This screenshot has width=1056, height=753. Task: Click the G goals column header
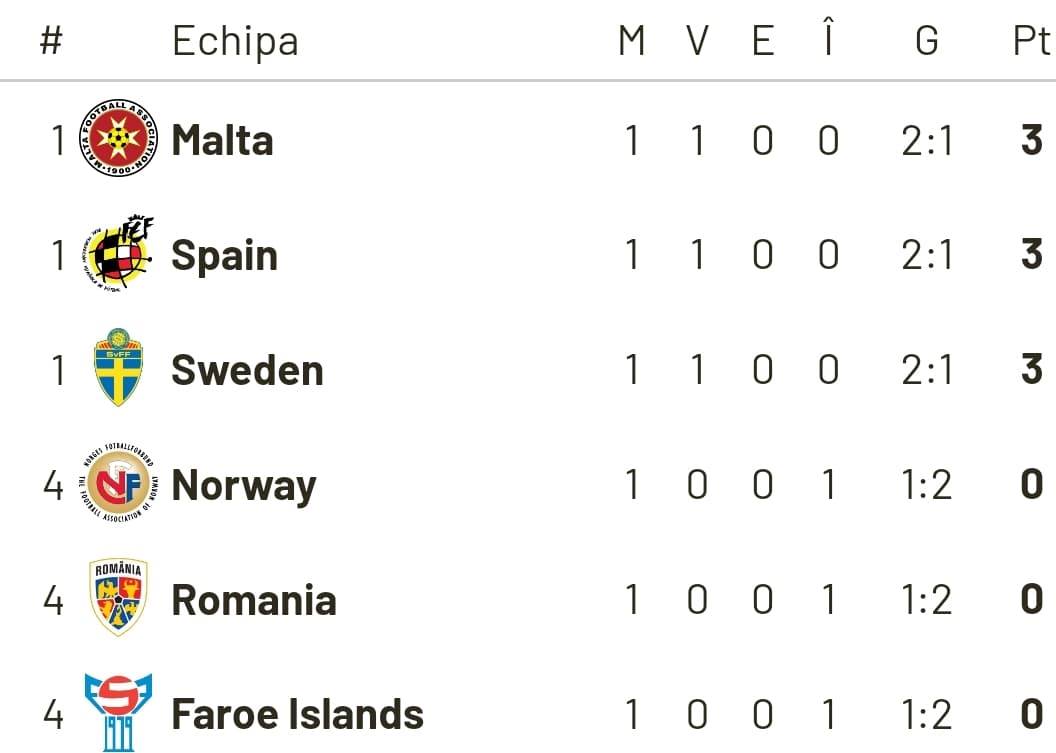[927, 41]
